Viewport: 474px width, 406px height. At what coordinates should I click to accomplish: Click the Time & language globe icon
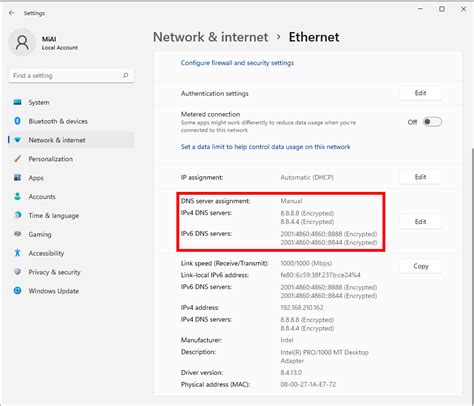pyautogui.click(x=17, y=215)
